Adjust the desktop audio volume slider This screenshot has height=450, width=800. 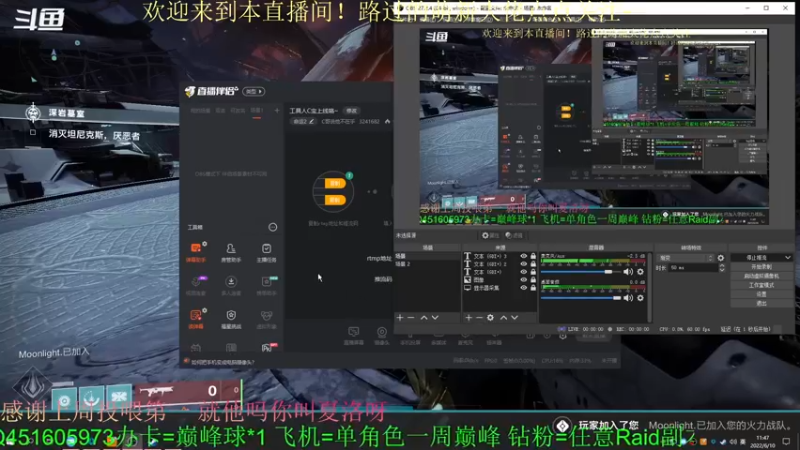581,298
